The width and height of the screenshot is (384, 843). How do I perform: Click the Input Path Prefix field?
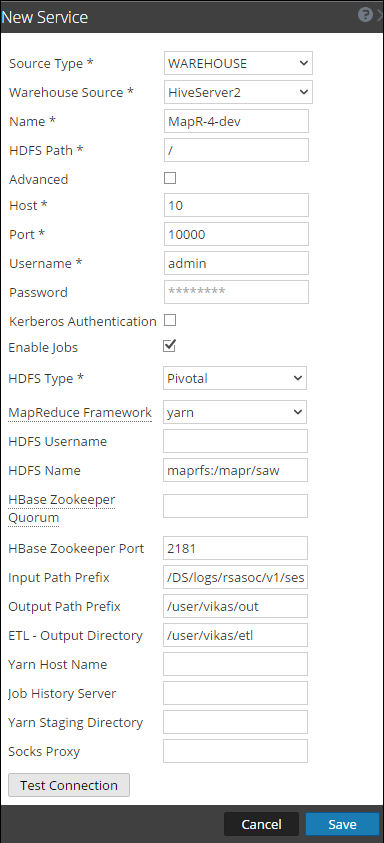click(236, 577)
